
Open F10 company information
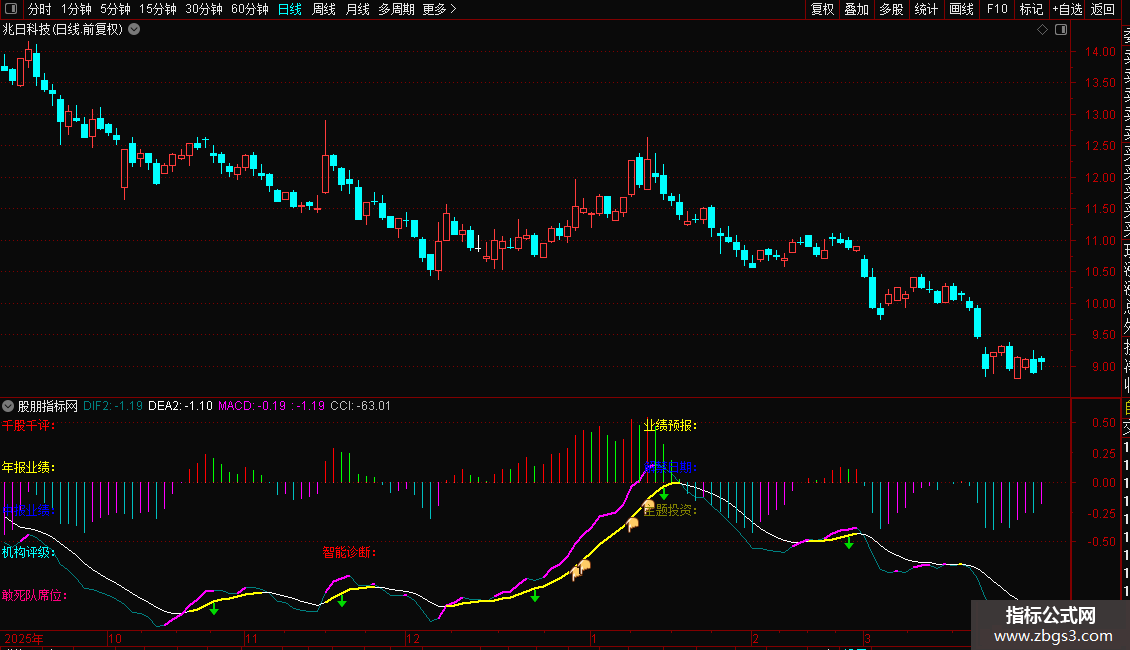tap(997, 9)
